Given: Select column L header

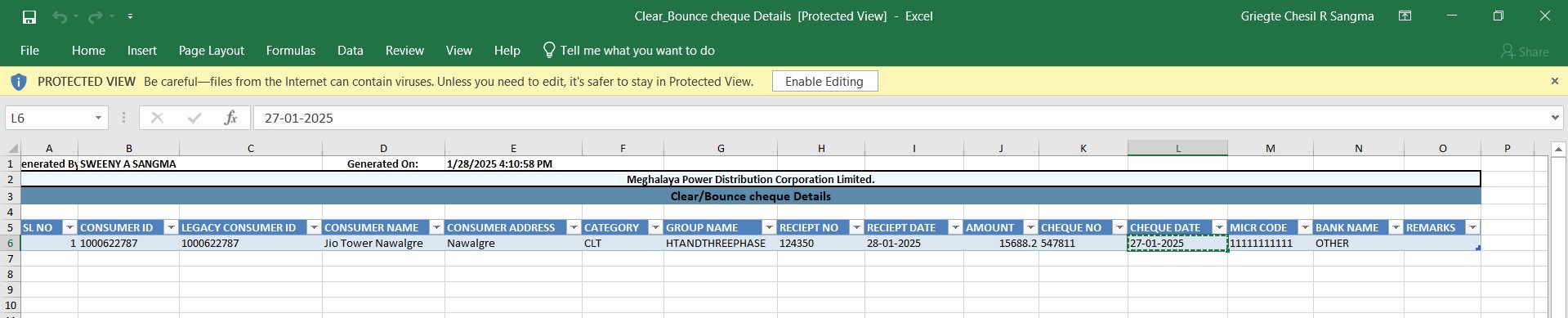Looking at the screenshot, I should 1177,148.
